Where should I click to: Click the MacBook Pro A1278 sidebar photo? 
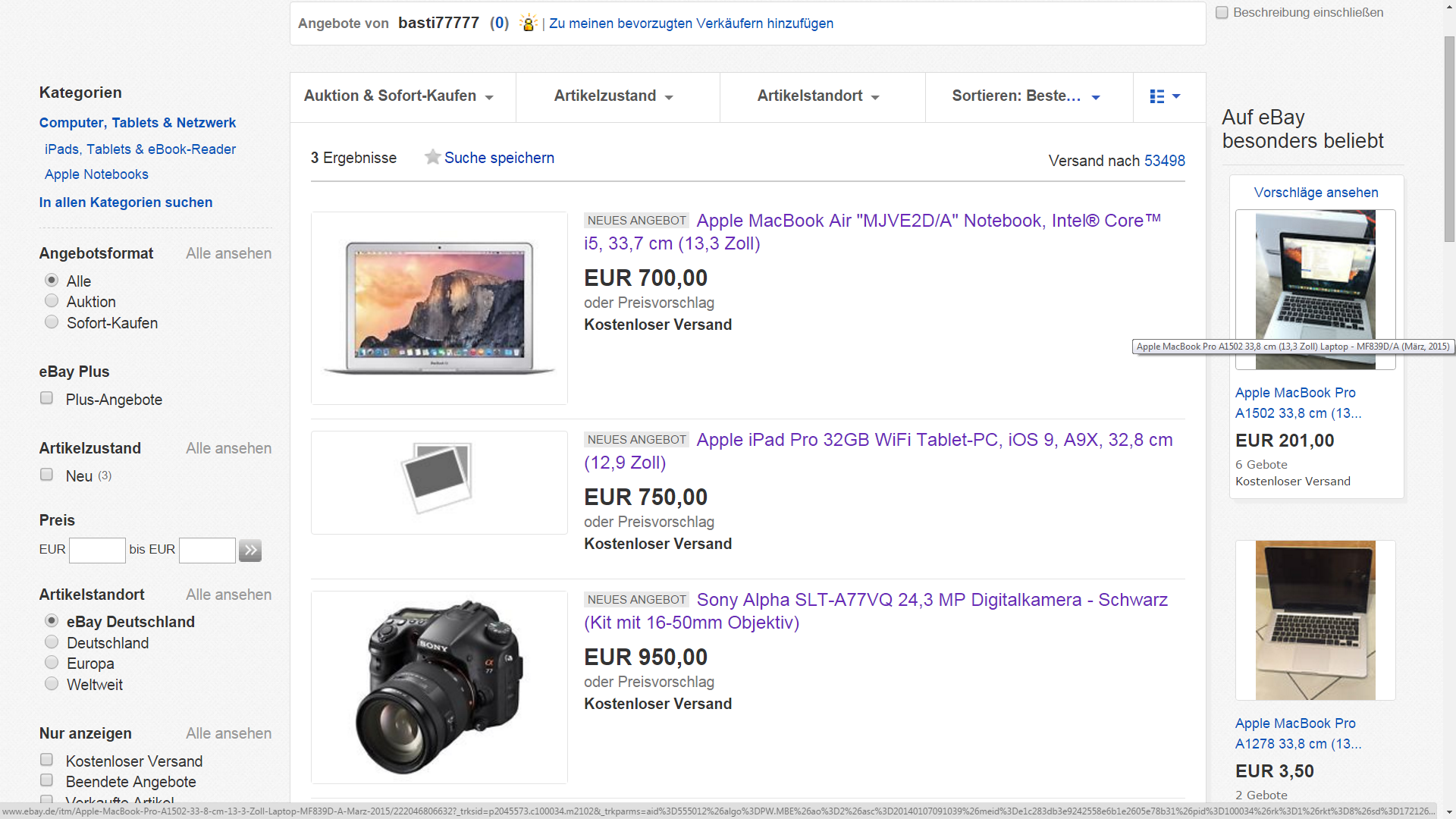[1315, 620]
